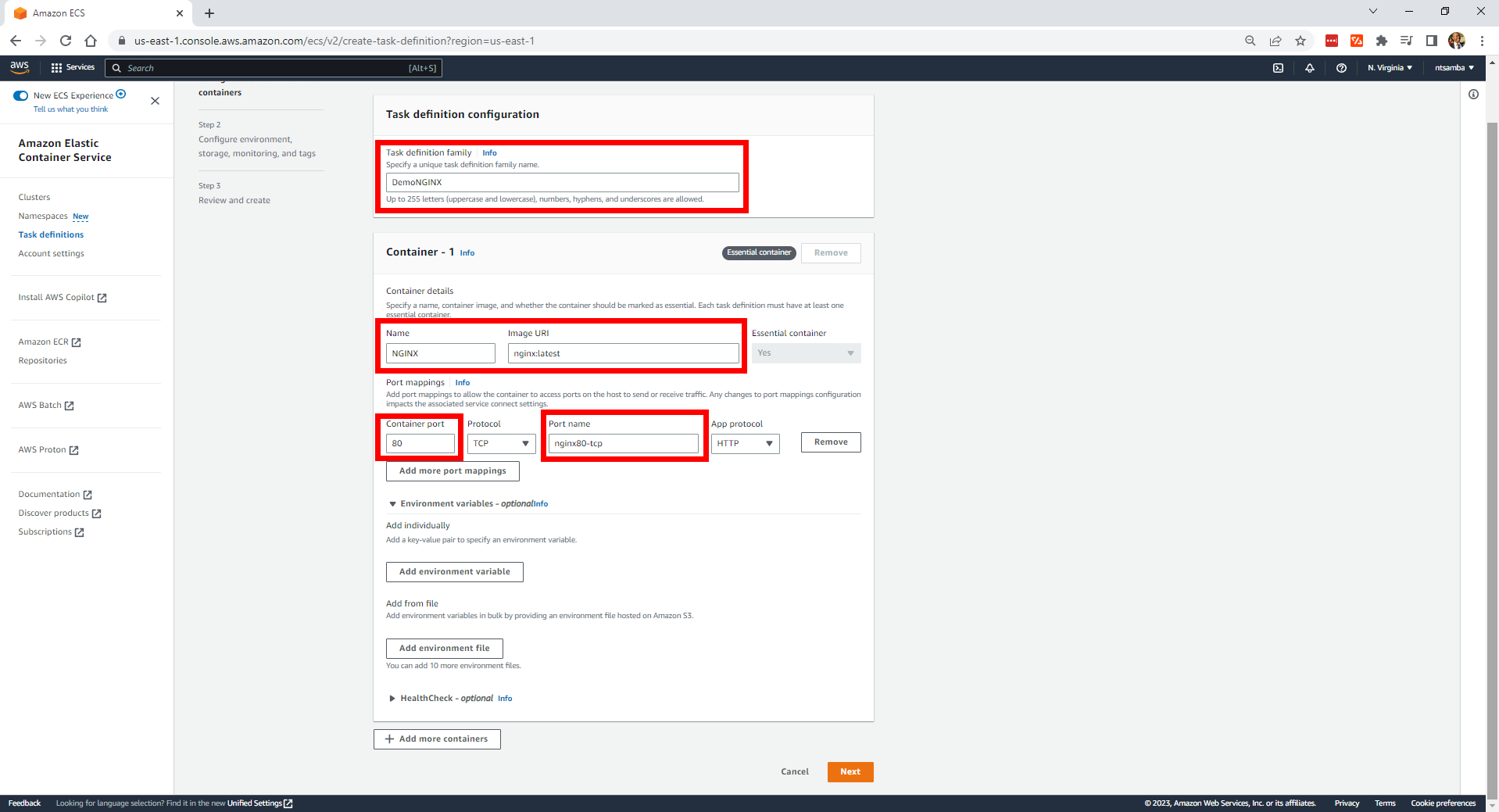Toggle the New ECS Experience switch

click(x=21, y=95)
